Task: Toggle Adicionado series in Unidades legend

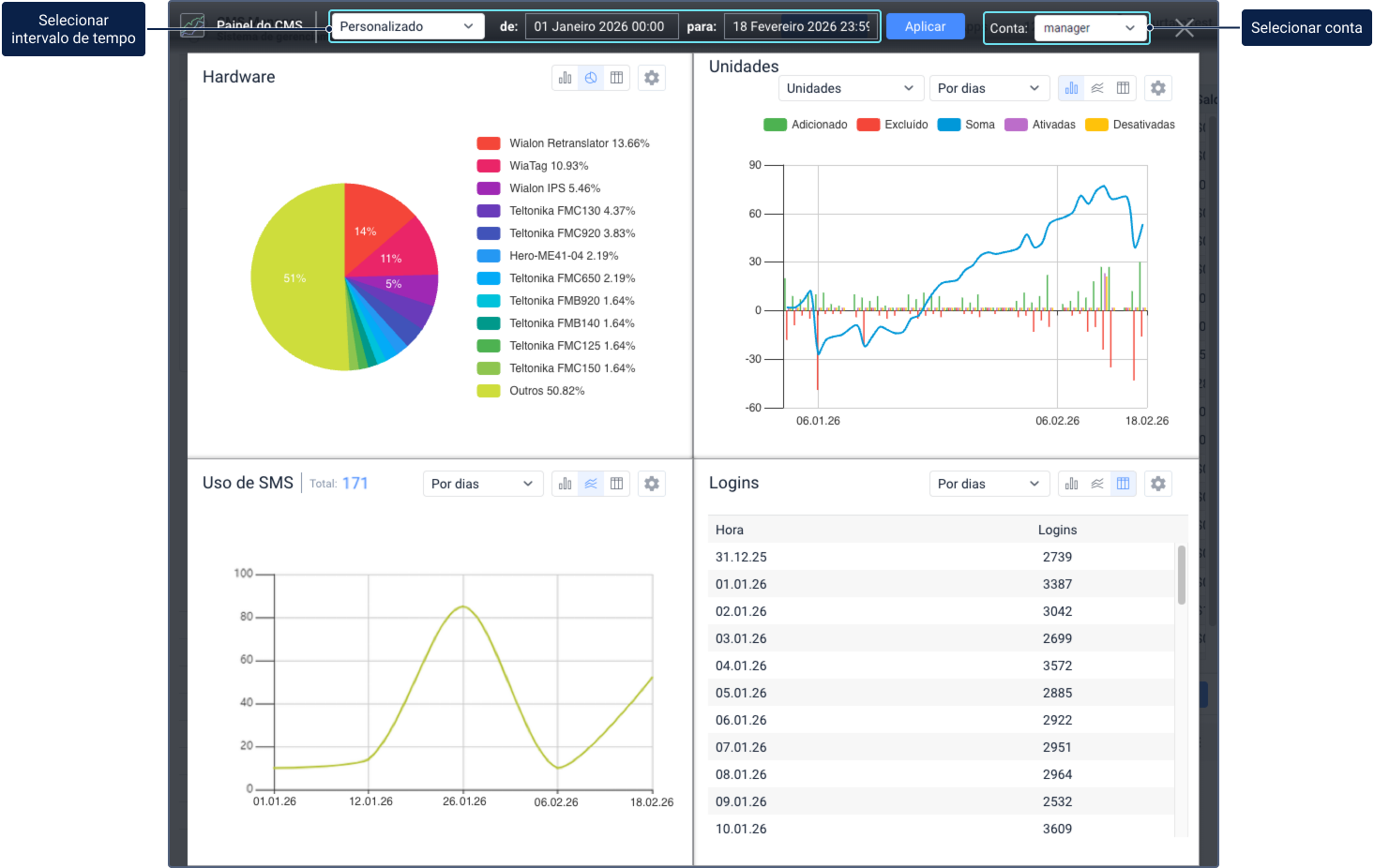Action: click(x=806, y=125)
